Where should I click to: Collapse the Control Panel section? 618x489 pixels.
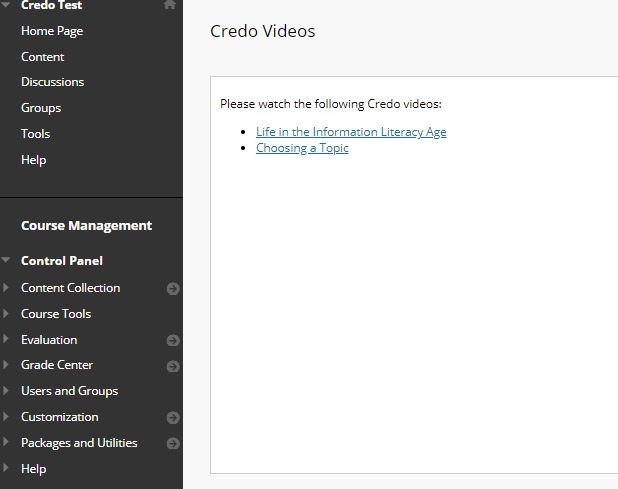point(6,260)
